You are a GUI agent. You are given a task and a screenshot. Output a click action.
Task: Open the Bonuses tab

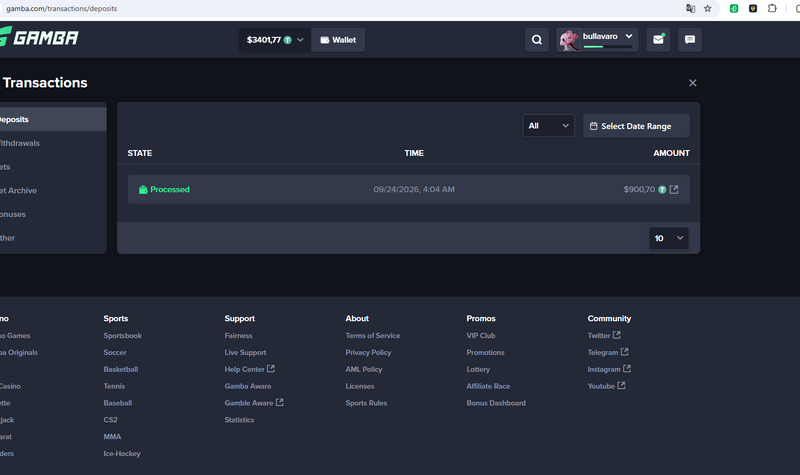(x=53, y=214)
